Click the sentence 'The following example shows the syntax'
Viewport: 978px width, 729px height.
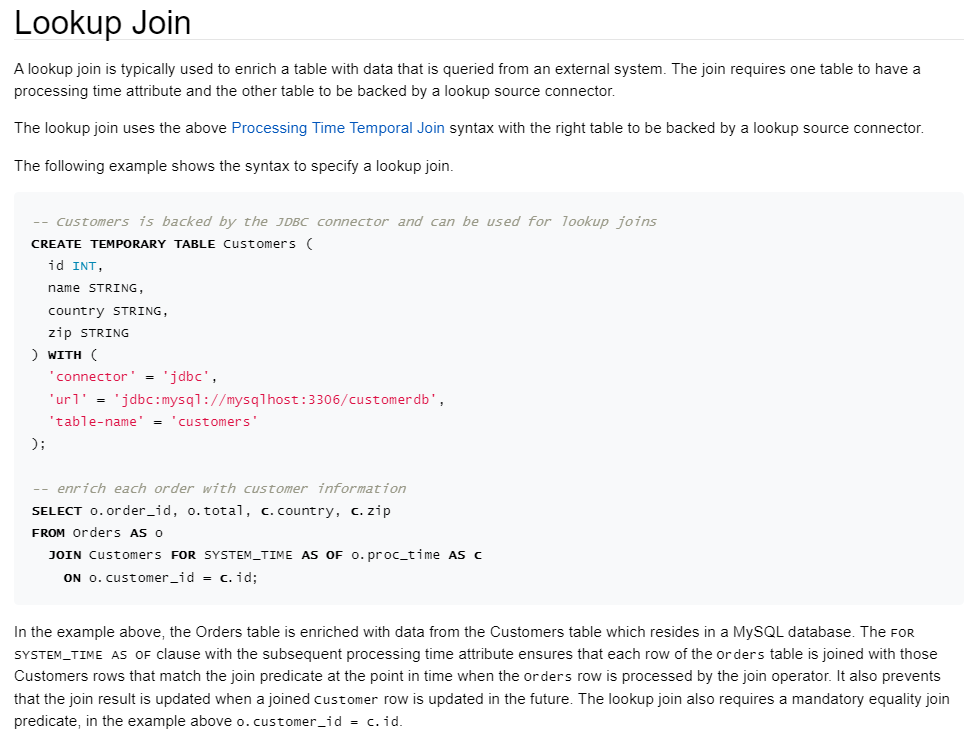tap(234, 166)
